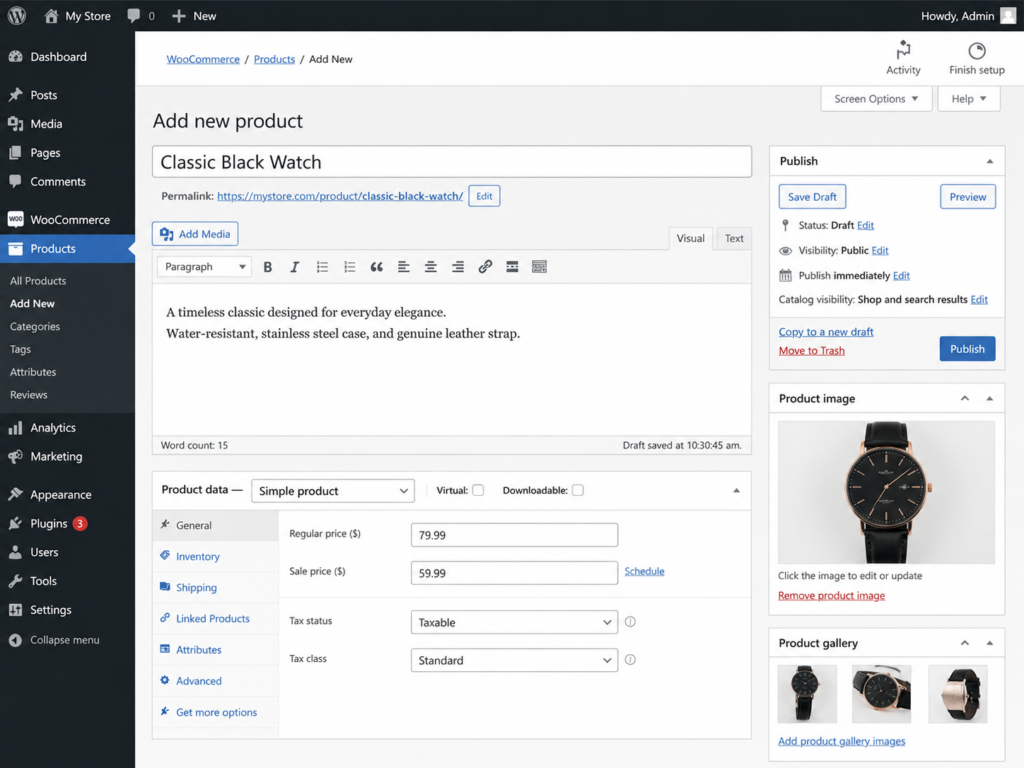1024x768 pixels.
Task: Open My Store home icon
Action: [x=51, y=16]
